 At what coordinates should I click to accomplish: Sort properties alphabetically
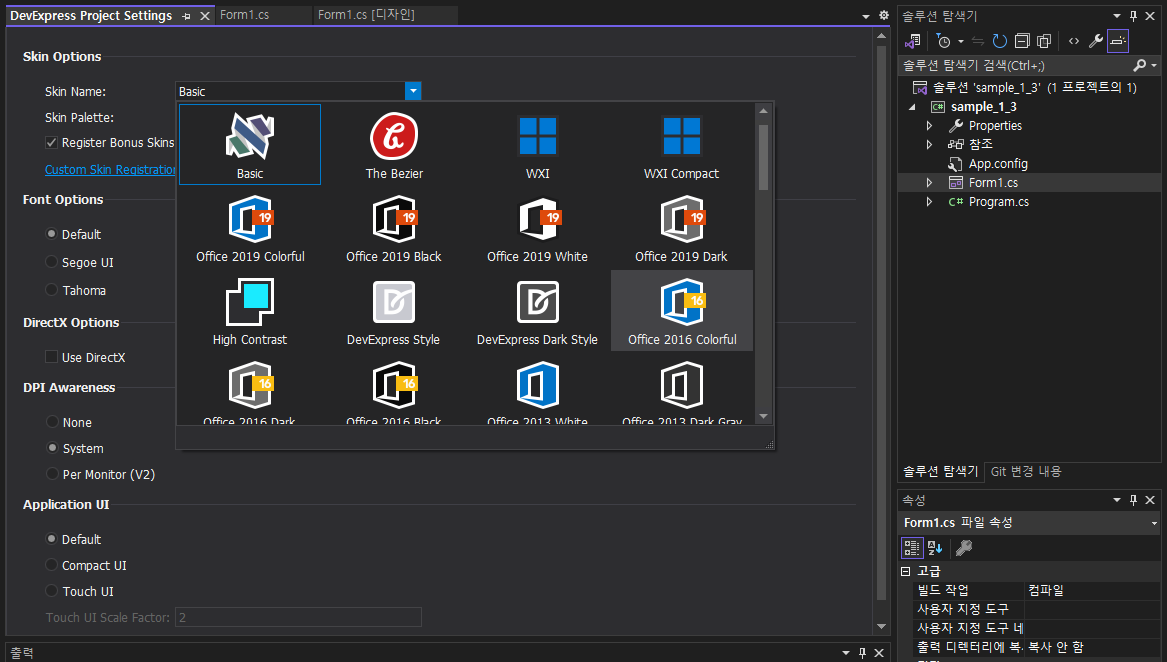(x=936, y=548)
